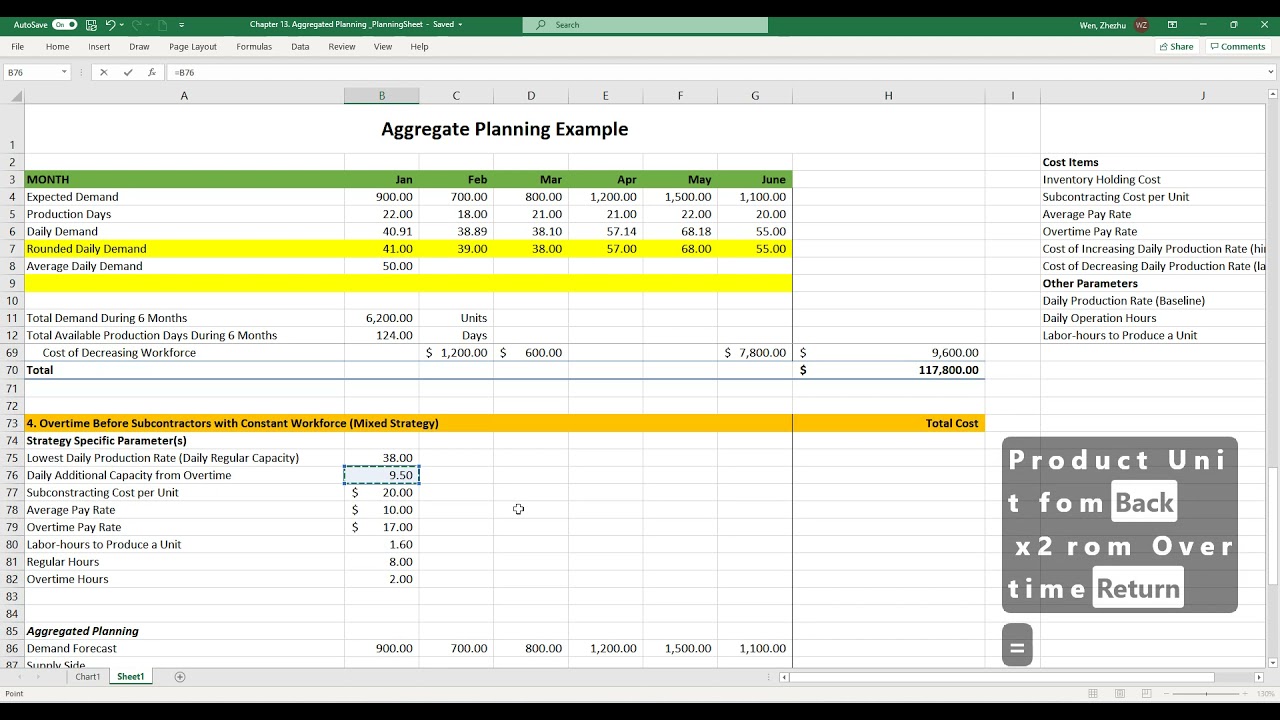
Task: Click the Comments button
Action: [1238, 46]
